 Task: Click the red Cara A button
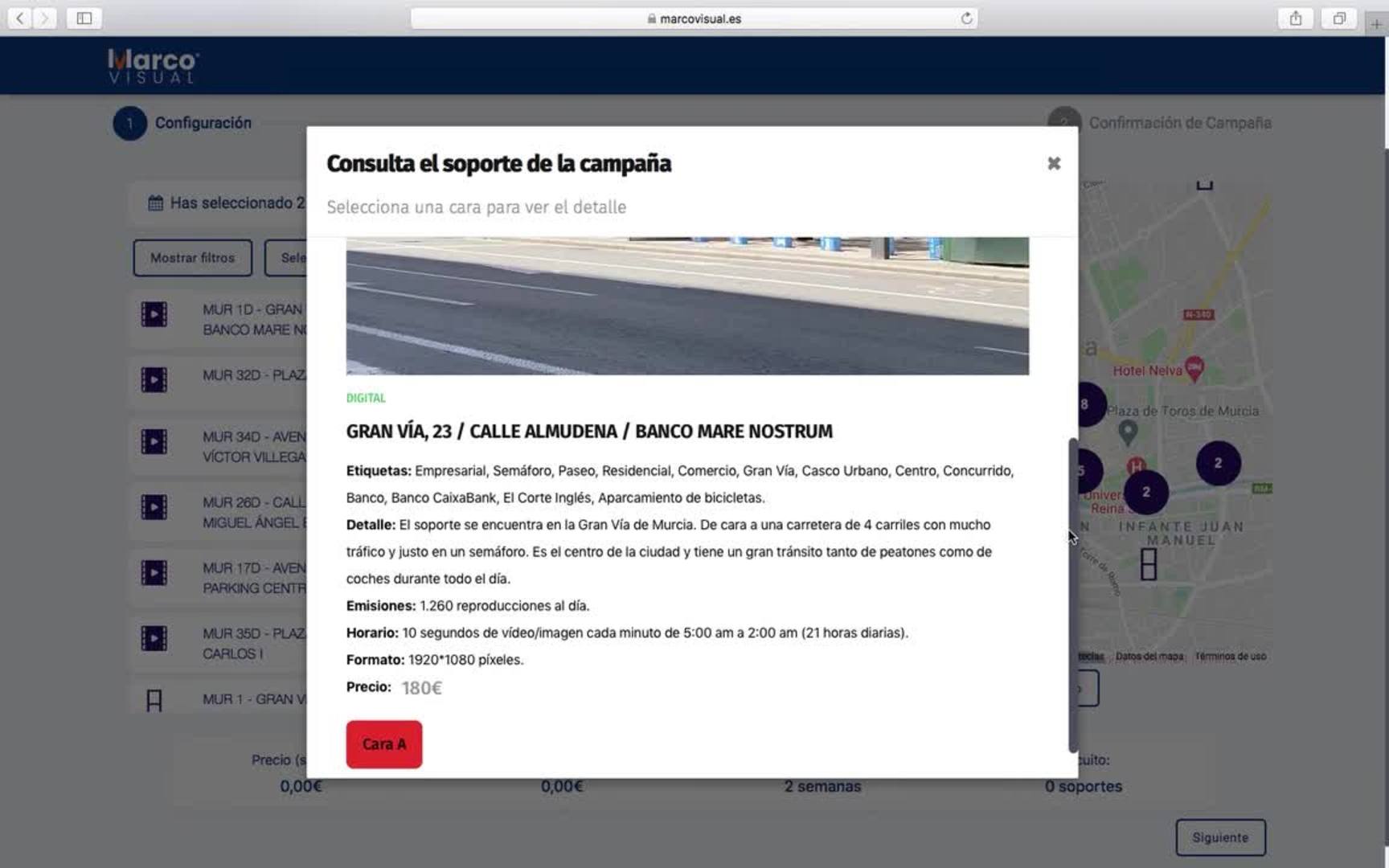pos(384,744)
